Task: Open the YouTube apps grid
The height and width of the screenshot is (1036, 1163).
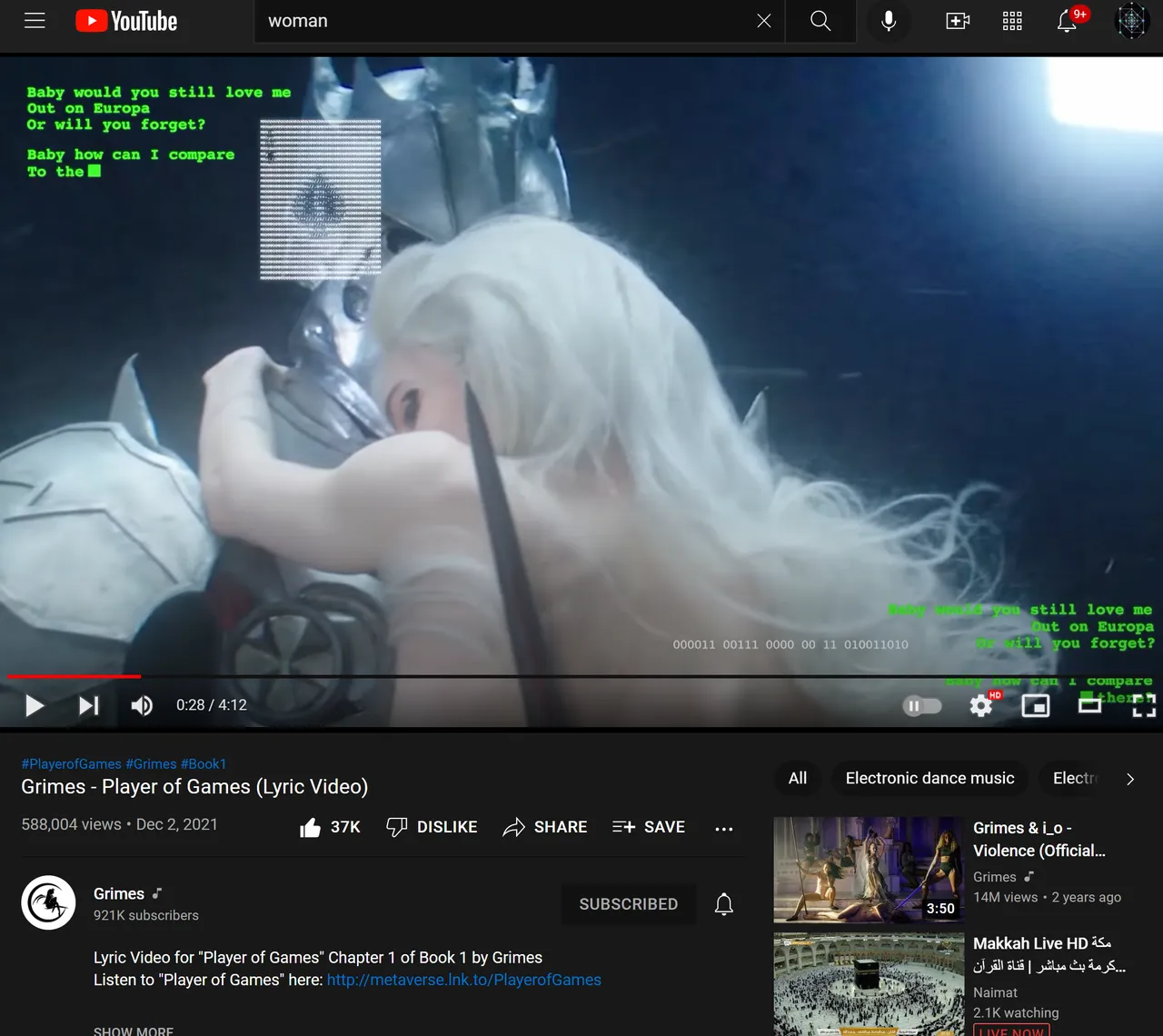Action: point(1012,21)
